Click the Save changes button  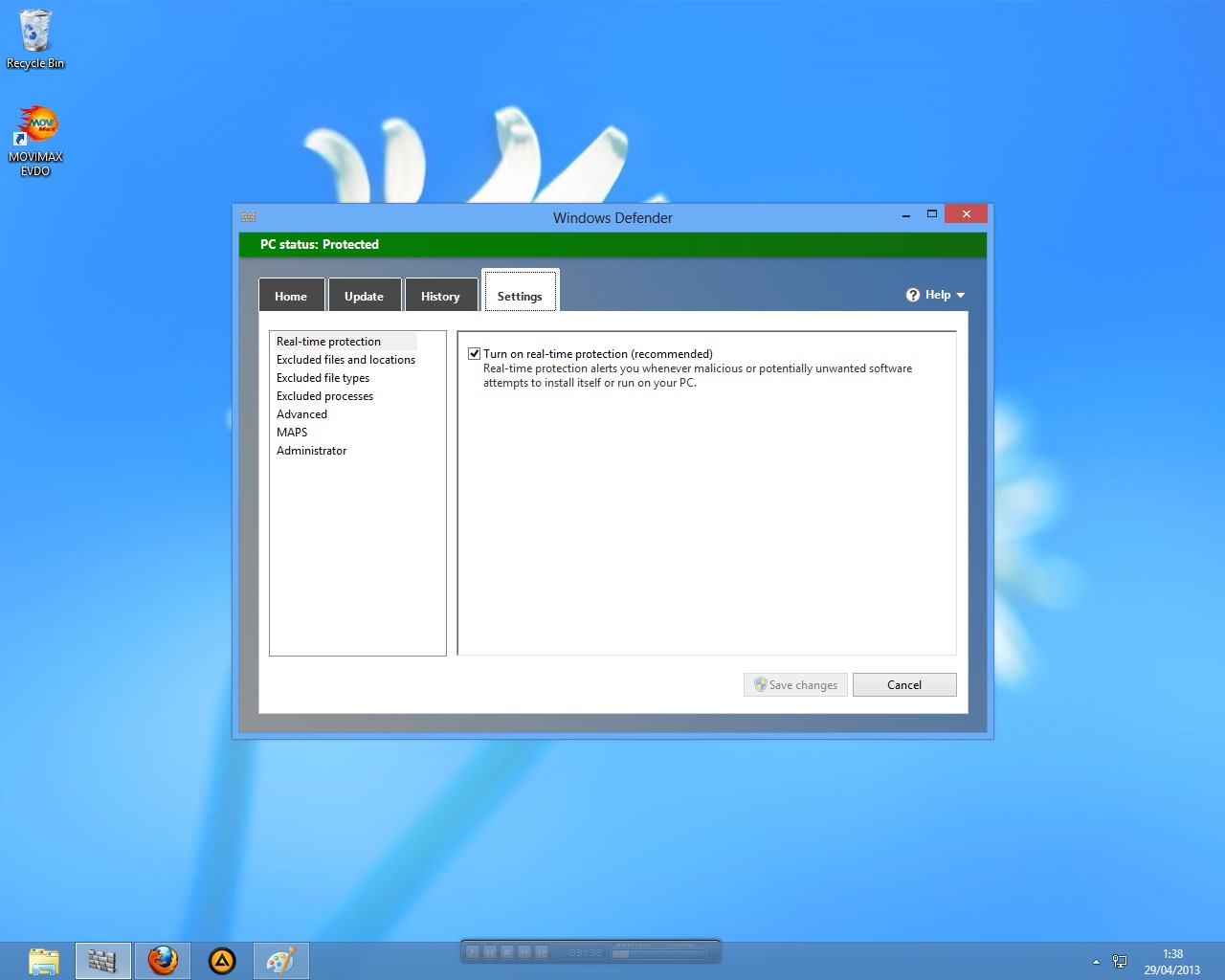pos(795,685)
